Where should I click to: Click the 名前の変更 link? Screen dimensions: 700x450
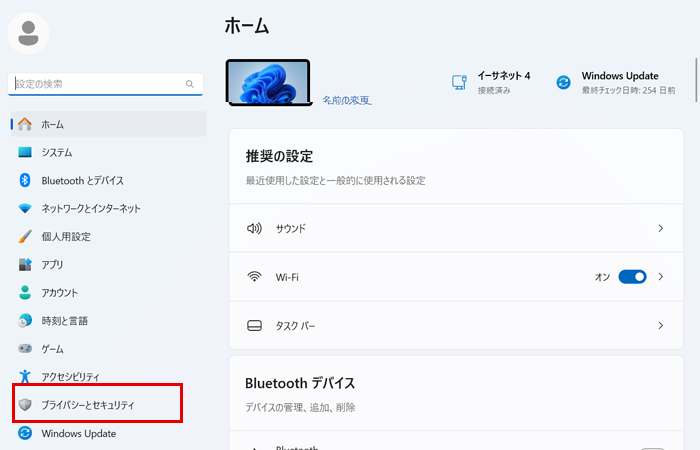(x=347, y=100)
